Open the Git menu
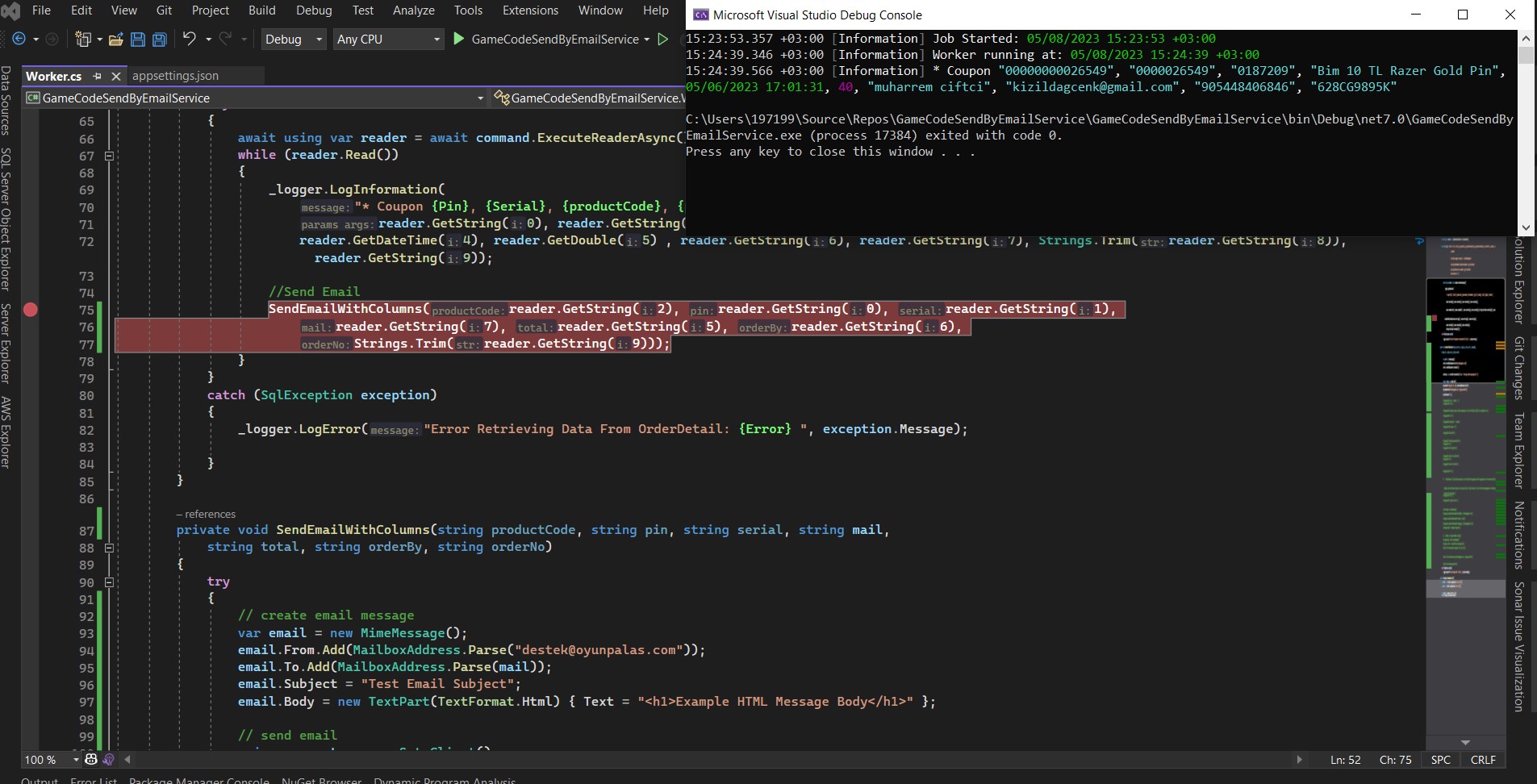Image resolution: width=1537 pixels, height=784 pixels. pos(165,10)
